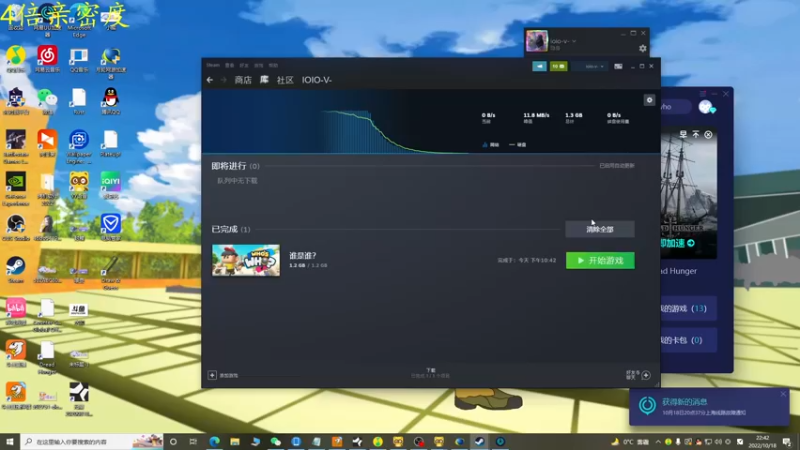Viewport: 800px width, 450px height.
Task: Enter Steam Big Picture mode icon
Action: (618, 66)
